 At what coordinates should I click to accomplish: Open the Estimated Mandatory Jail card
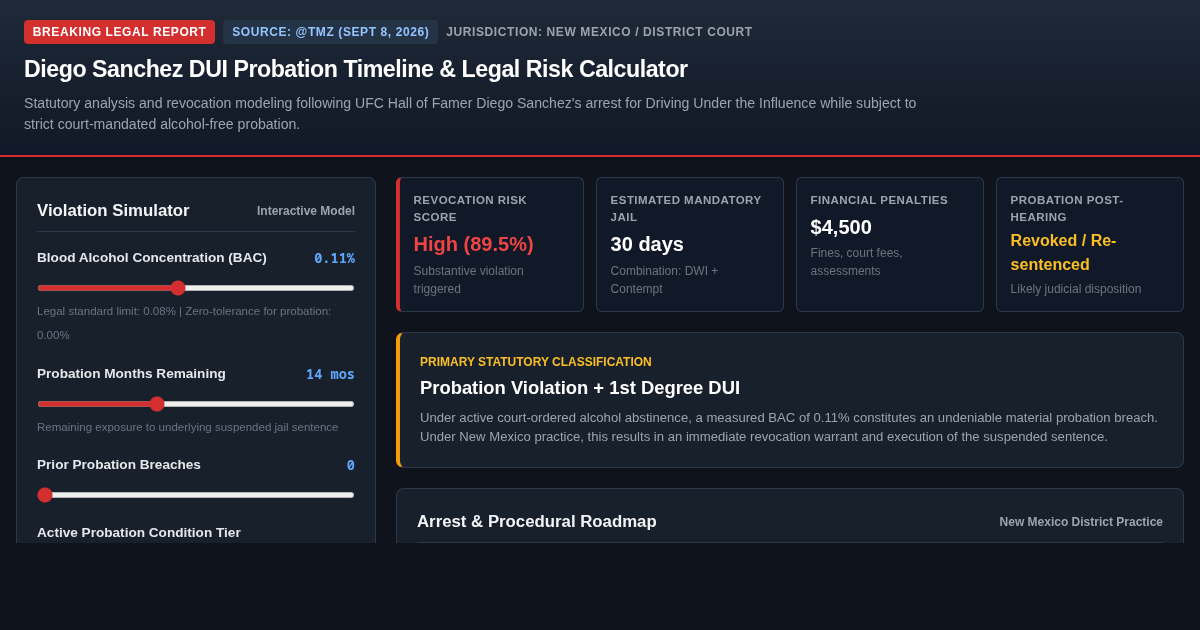pos(690,245)
